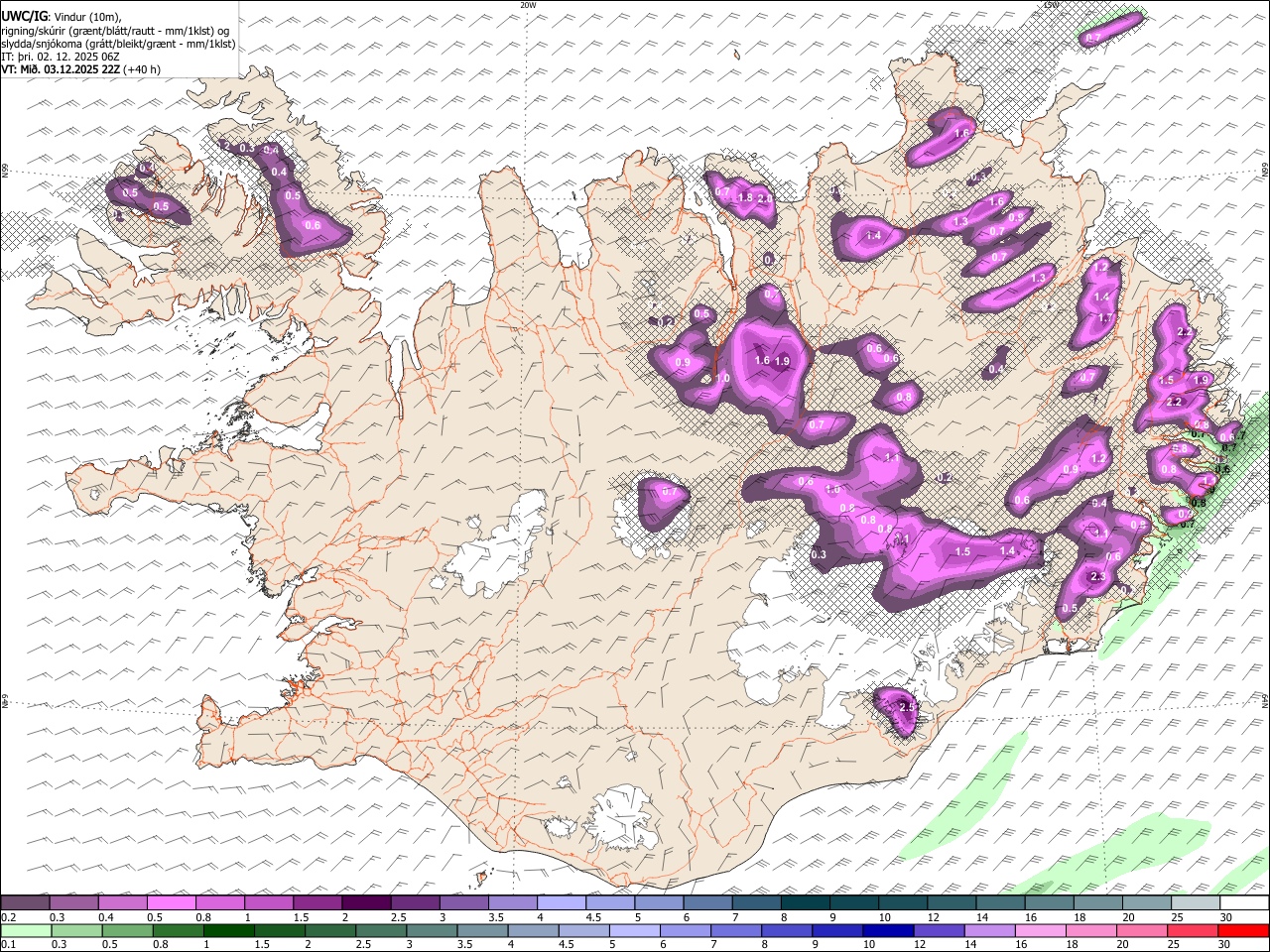
Task: Select the 0.2 dark mauve snow legend swatch
Action: point(25,902)
